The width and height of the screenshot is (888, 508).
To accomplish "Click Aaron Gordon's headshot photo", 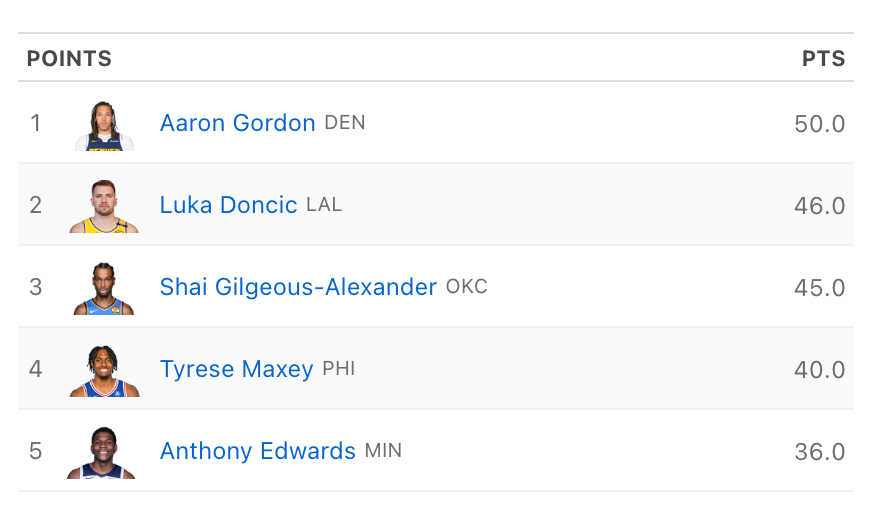I will tap(104, 125).
